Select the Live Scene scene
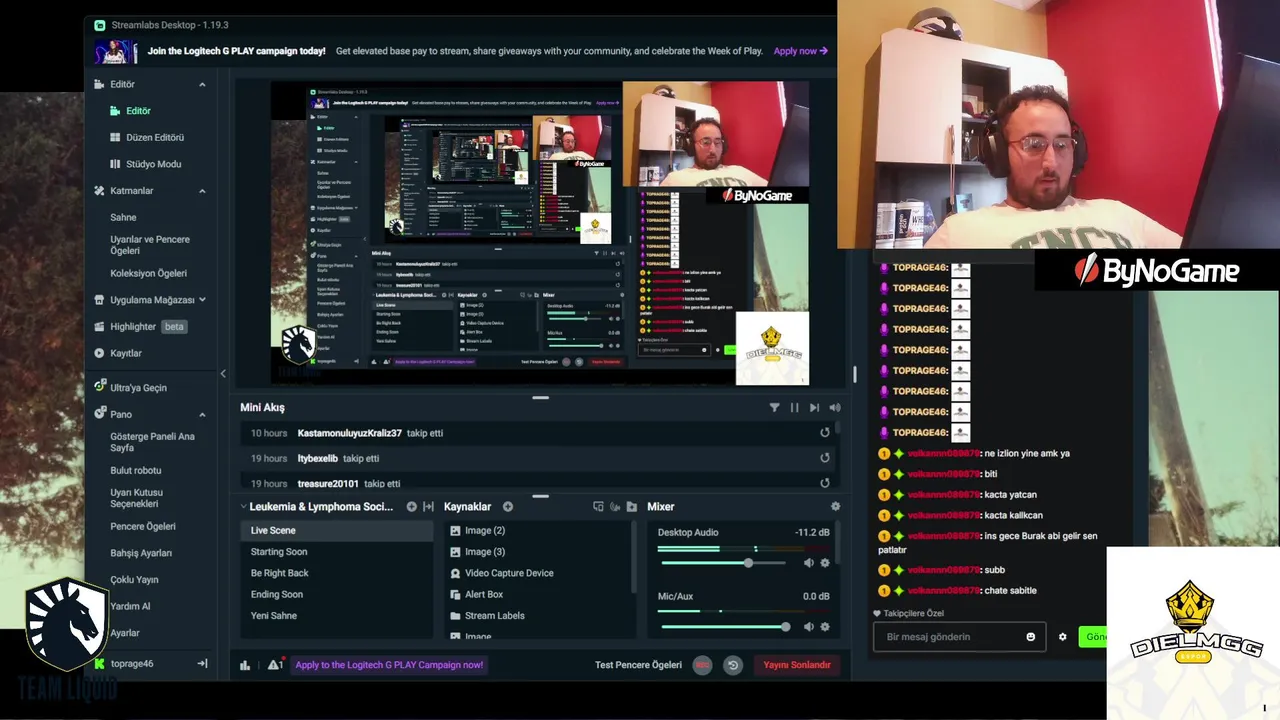The width and height of the screenshot is (1280, 720). point(336,531)
